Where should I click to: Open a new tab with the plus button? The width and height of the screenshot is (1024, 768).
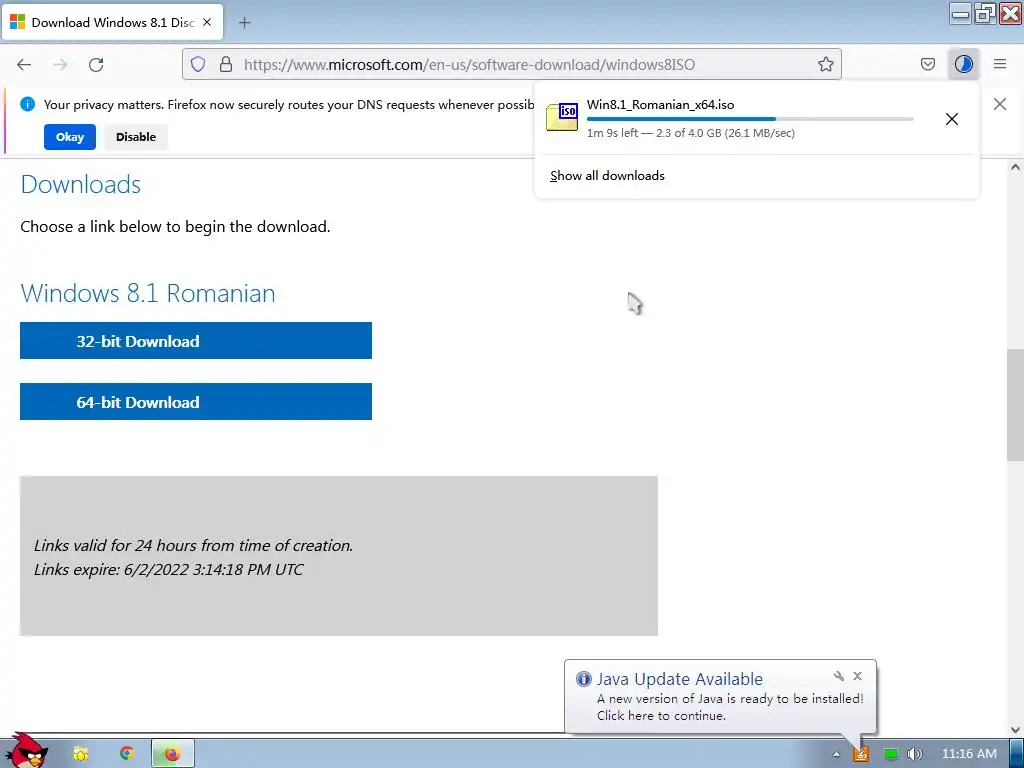(244, 23)
